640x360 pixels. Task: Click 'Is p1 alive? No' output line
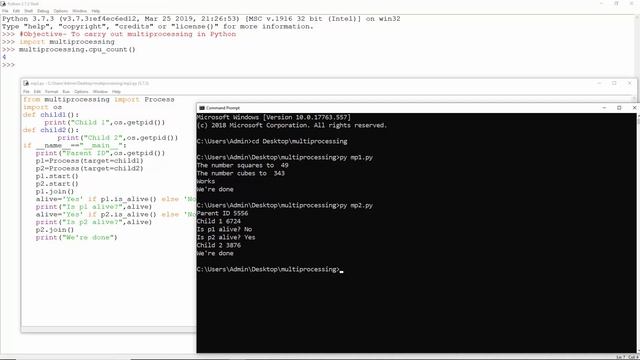click(x=224, y=229)
